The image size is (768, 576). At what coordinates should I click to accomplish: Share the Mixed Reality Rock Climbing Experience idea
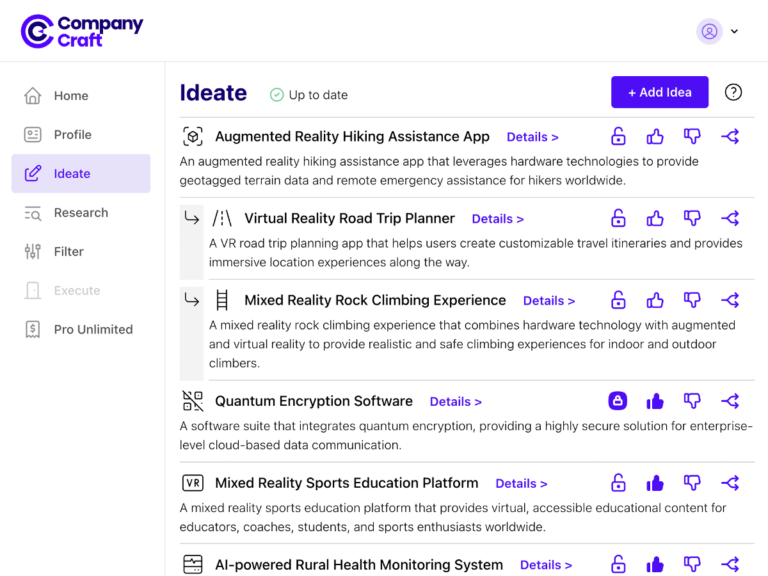730,300
